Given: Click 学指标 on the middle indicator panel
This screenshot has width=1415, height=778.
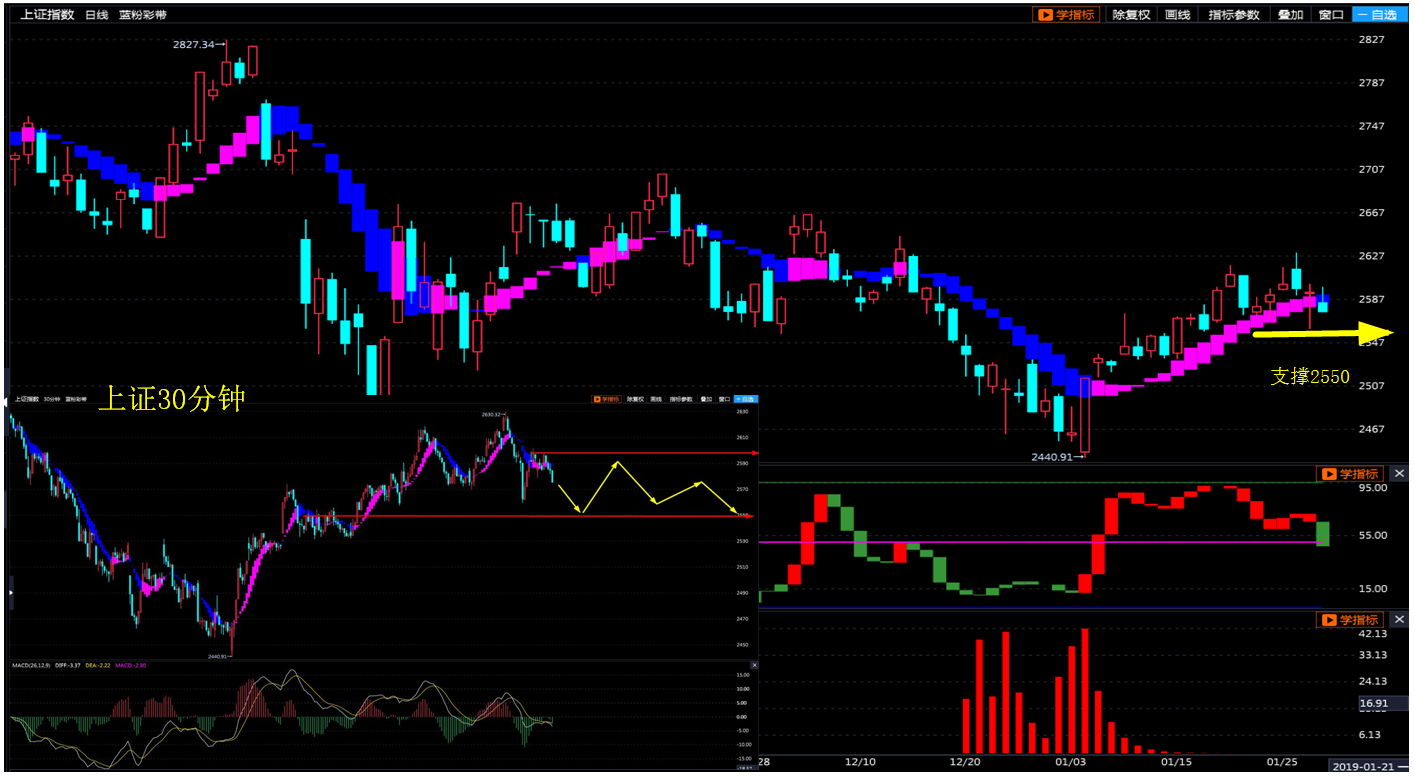Looking at the screenshot, I should (x=1349, y=474).
